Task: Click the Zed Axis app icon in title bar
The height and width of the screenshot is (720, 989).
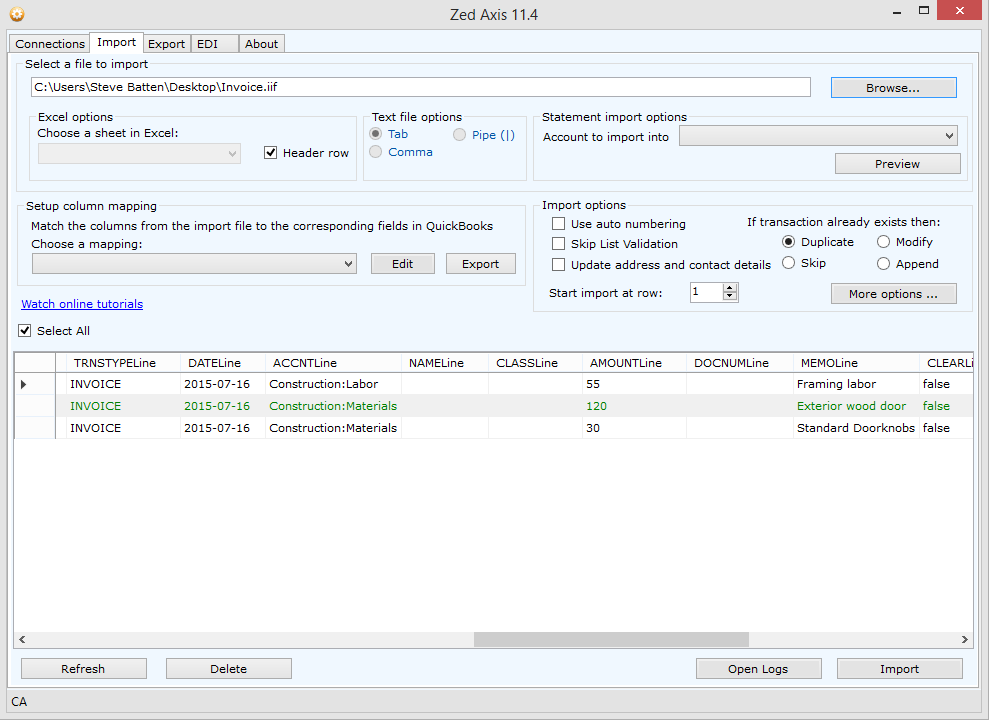Action: coord(16,14)
